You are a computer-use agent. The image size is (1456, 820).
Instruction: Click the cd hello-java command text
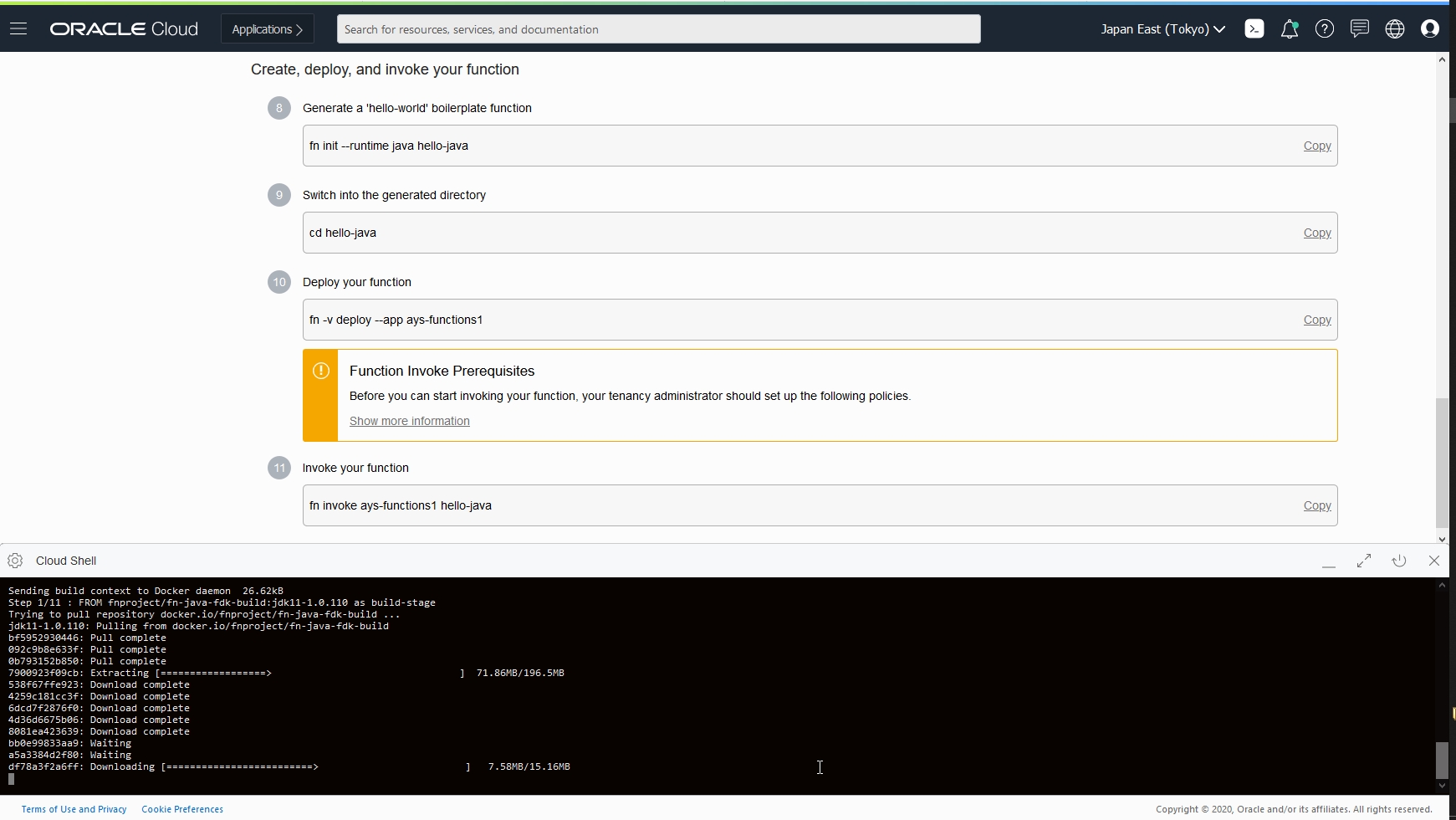(x=343, y=233)
